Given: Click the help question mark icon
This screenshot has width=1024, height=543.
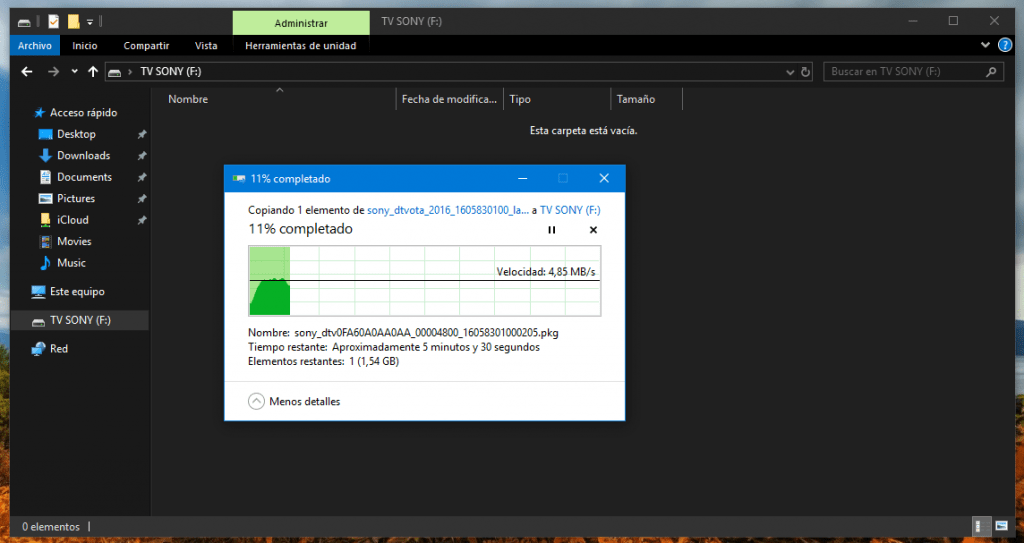Looking at the screenshot, I should click(x=1005, y=45).
